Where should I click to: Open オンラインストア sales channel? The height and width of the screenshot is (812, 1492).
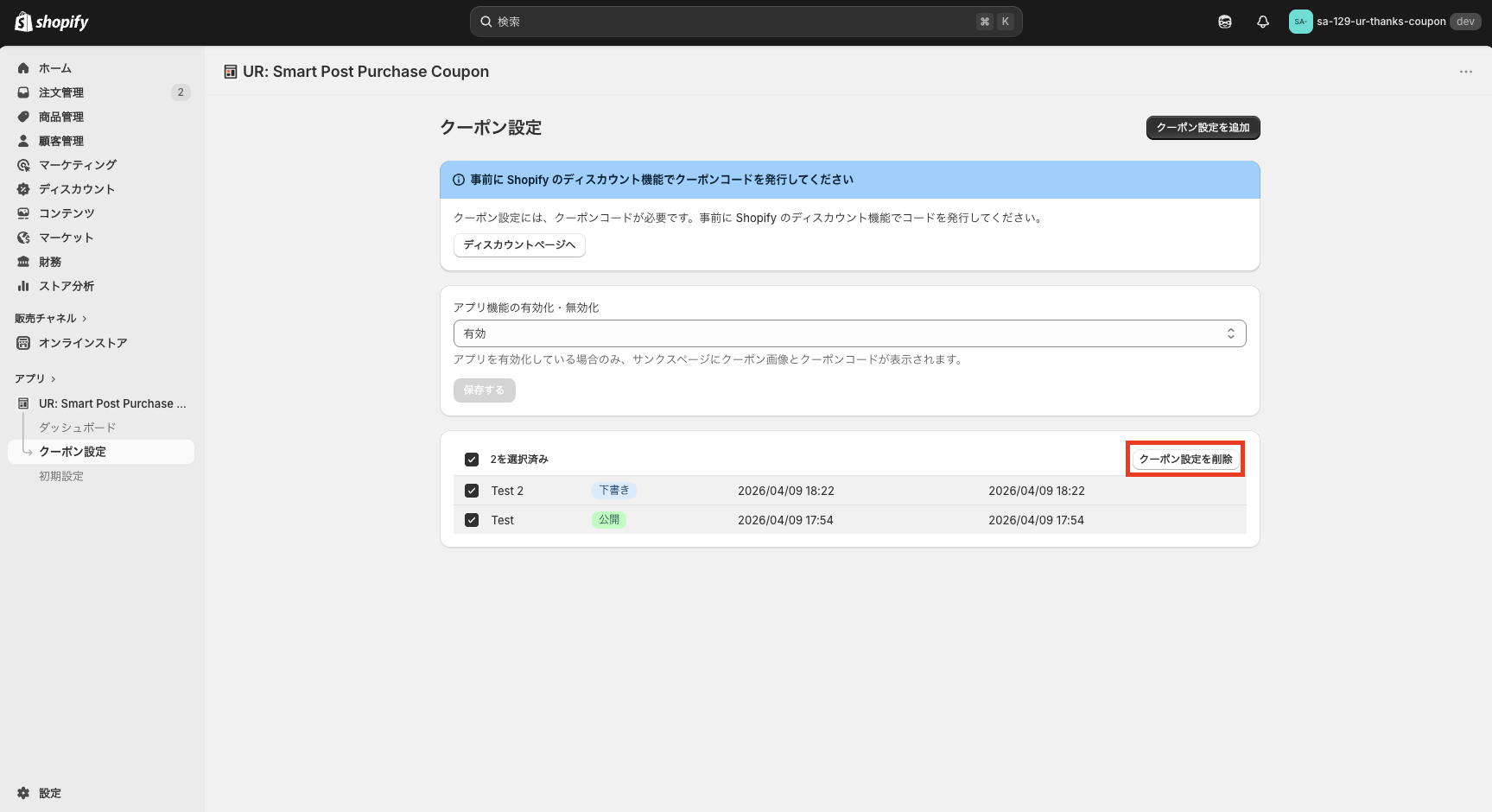tap(83, 343)
